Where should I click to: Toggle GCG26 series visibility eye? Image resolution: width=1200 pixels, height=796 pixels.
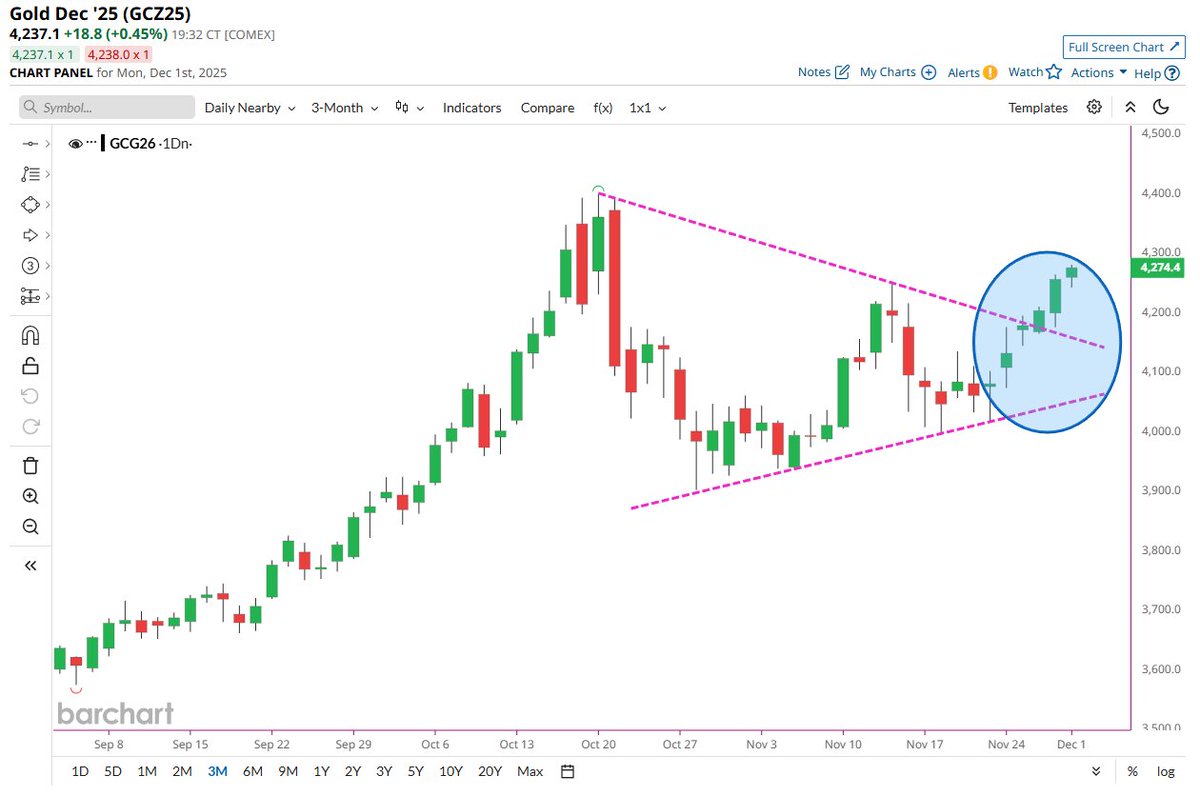[x=75, y=144]
